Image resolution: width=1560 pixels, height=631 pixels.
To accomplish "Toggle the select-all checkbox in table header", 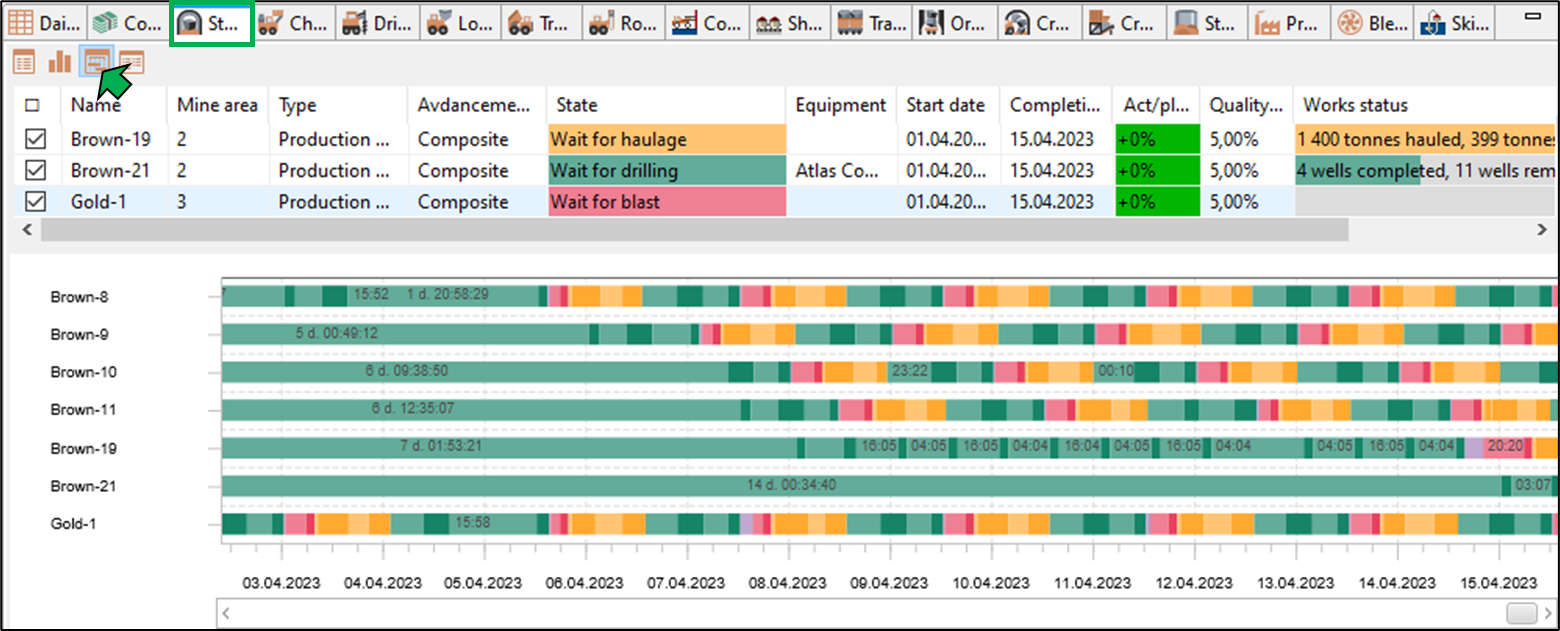I will (x=33, y=105).
